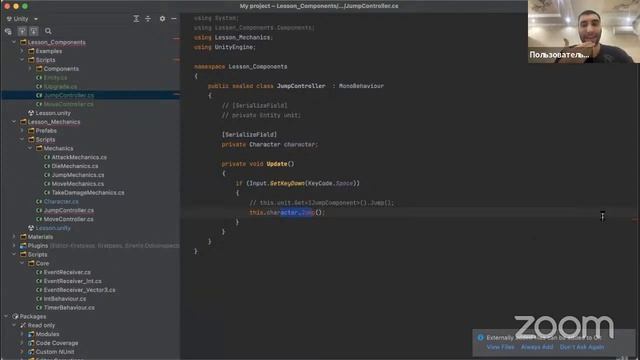
Task: Collapse the Read only node
Action: coord(14,325)
